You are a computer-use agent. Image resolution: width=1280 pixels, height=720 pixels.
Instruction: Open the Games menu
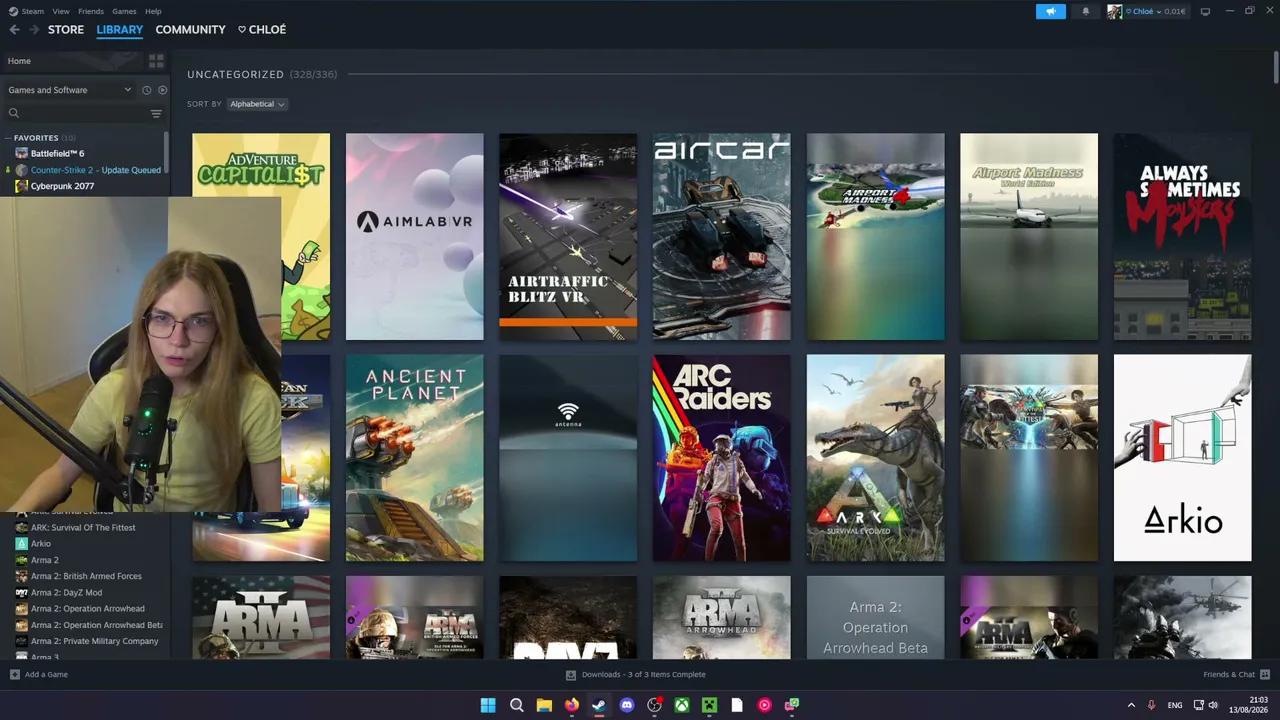(x=125, y=12)
